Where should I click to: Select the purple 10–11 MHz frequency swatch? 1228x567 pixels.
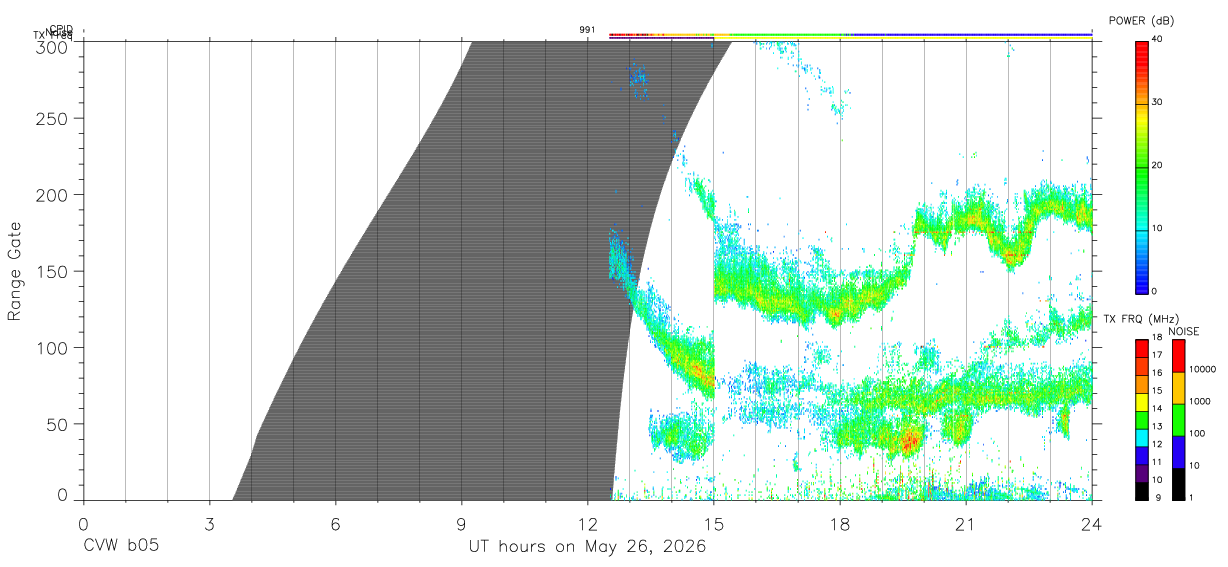pos(1141,472)
